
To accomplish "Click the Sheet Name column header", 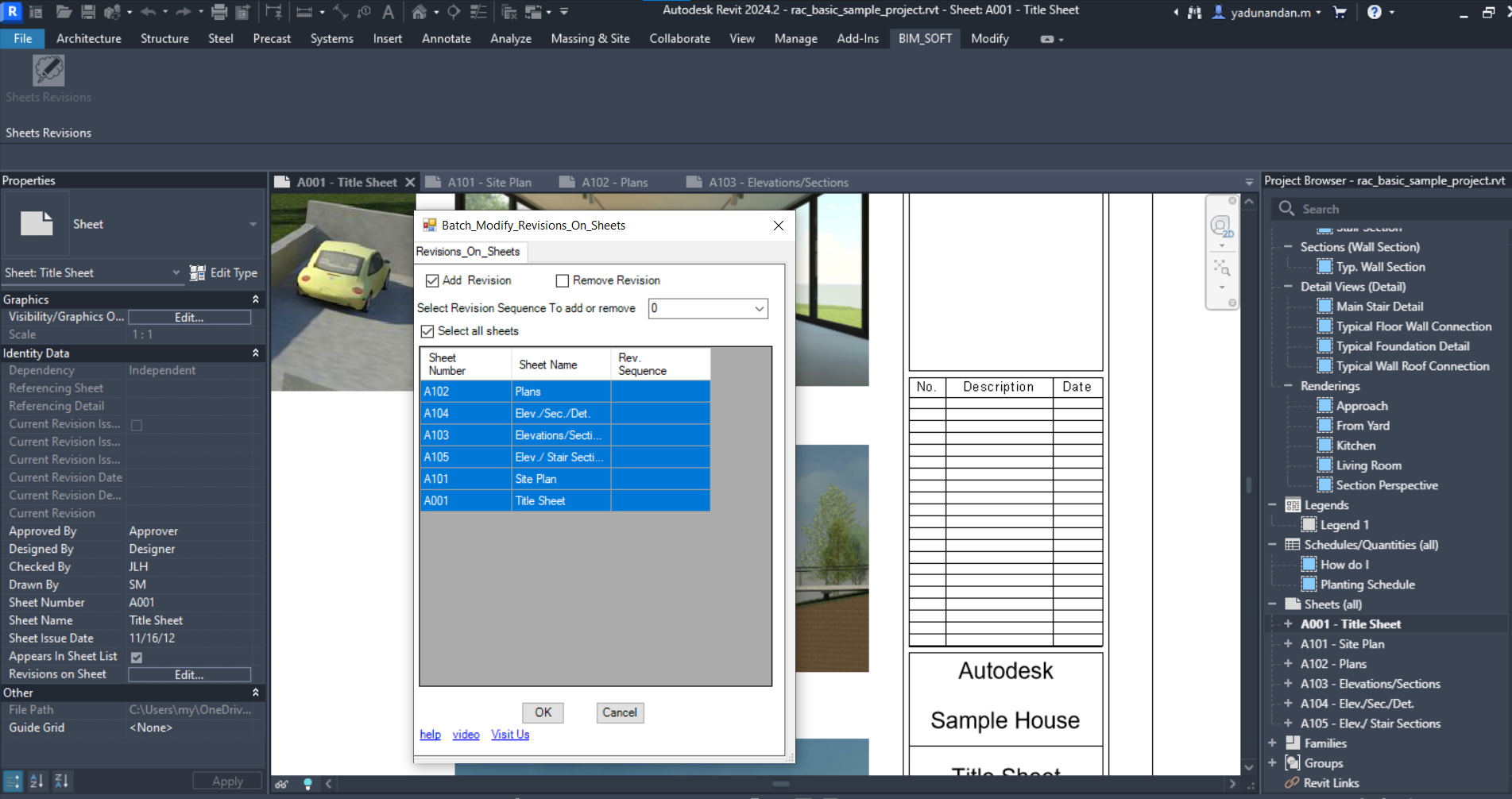I will [x=561, y=365].
